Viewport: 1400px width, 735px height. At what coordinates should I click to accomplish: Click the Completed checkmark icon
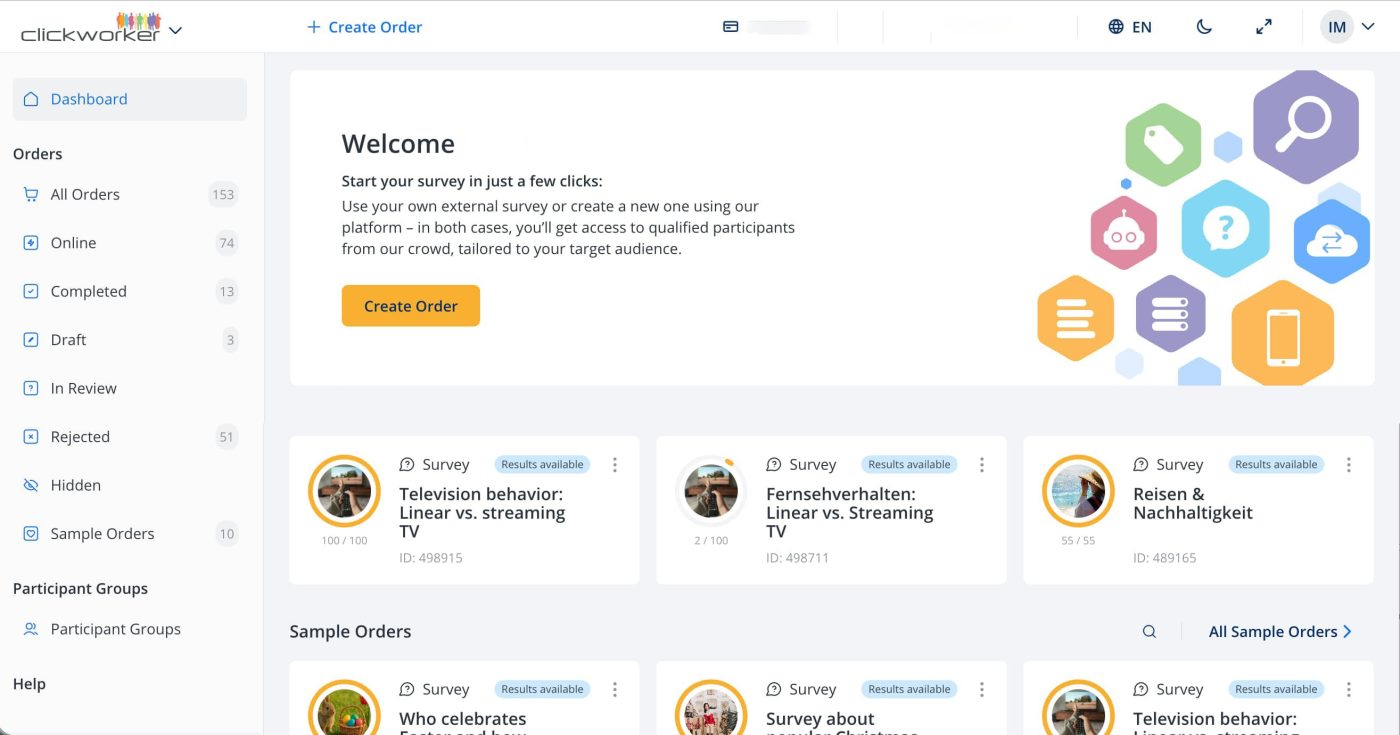coord(31,292)
